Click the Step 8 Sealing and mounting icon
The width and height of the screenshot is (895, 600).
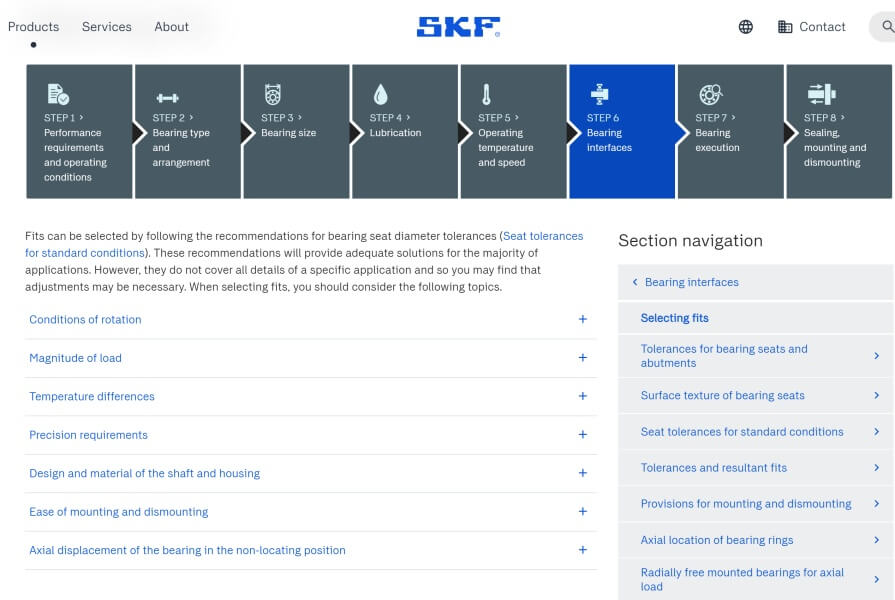(x=821, y=94)
